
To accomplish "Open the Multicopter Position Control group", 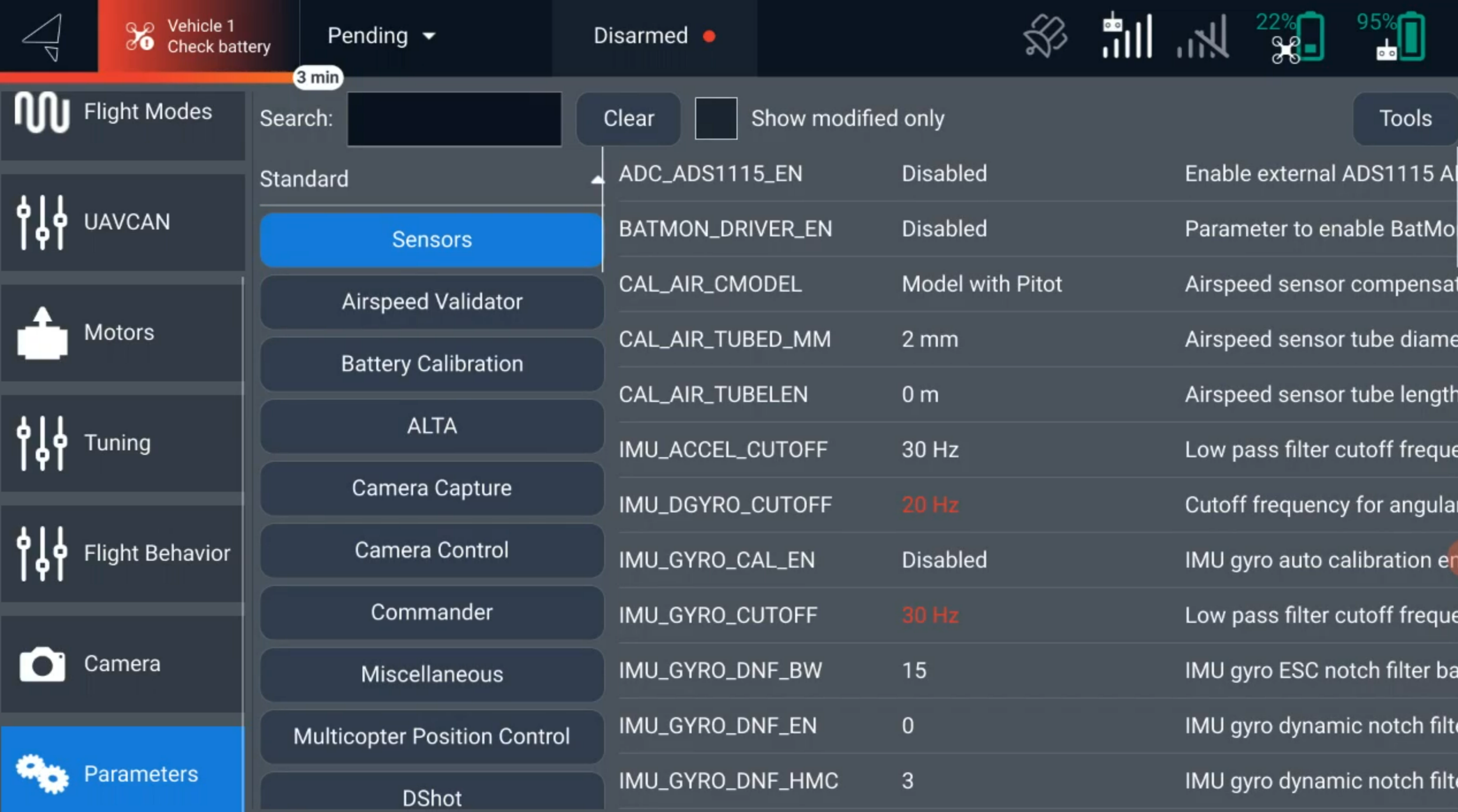I will pyautogui.click(x=432, y=736).
